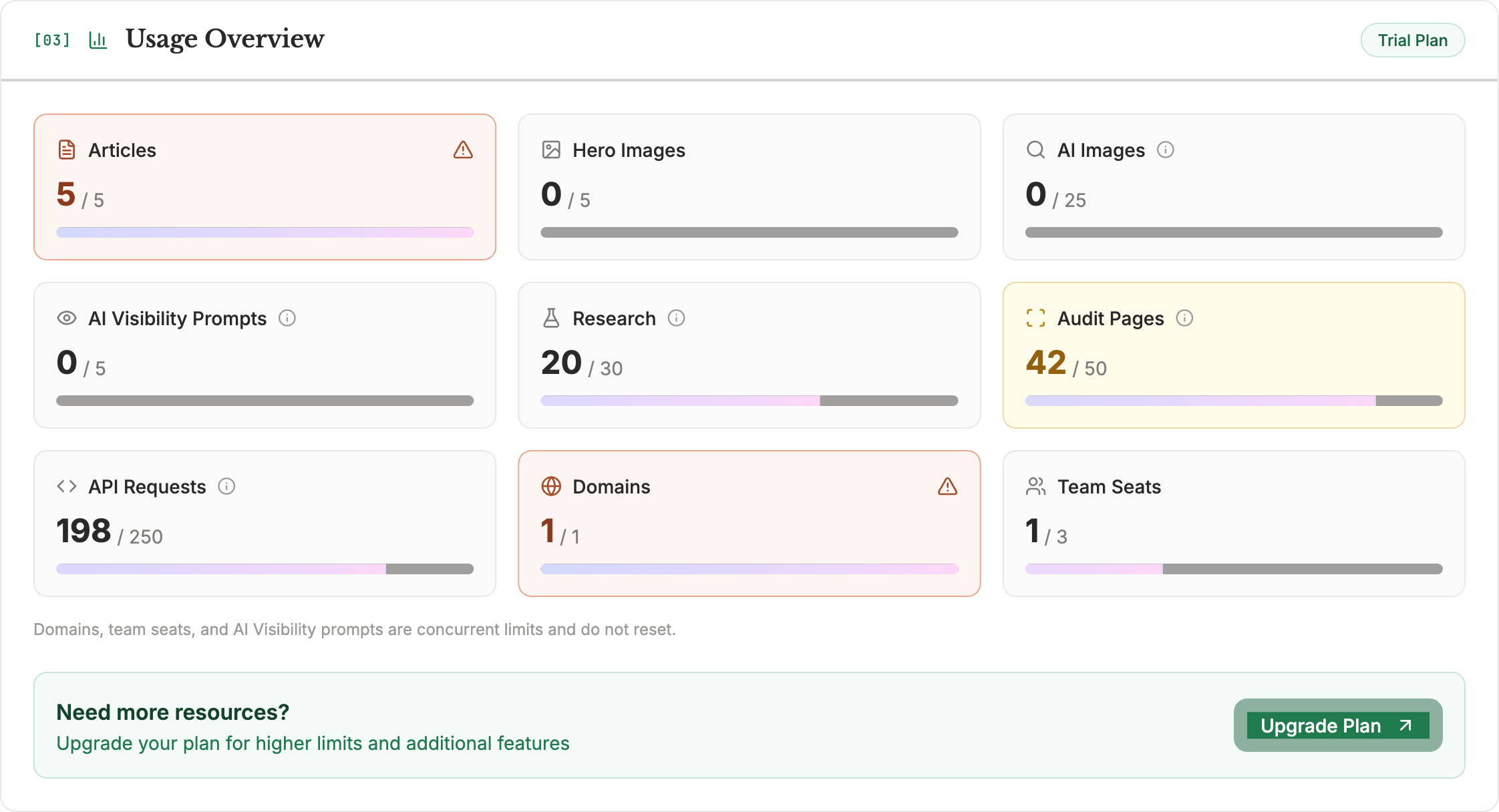
Task: Click the '20' Research usage value
Action: tap(562, 363)
